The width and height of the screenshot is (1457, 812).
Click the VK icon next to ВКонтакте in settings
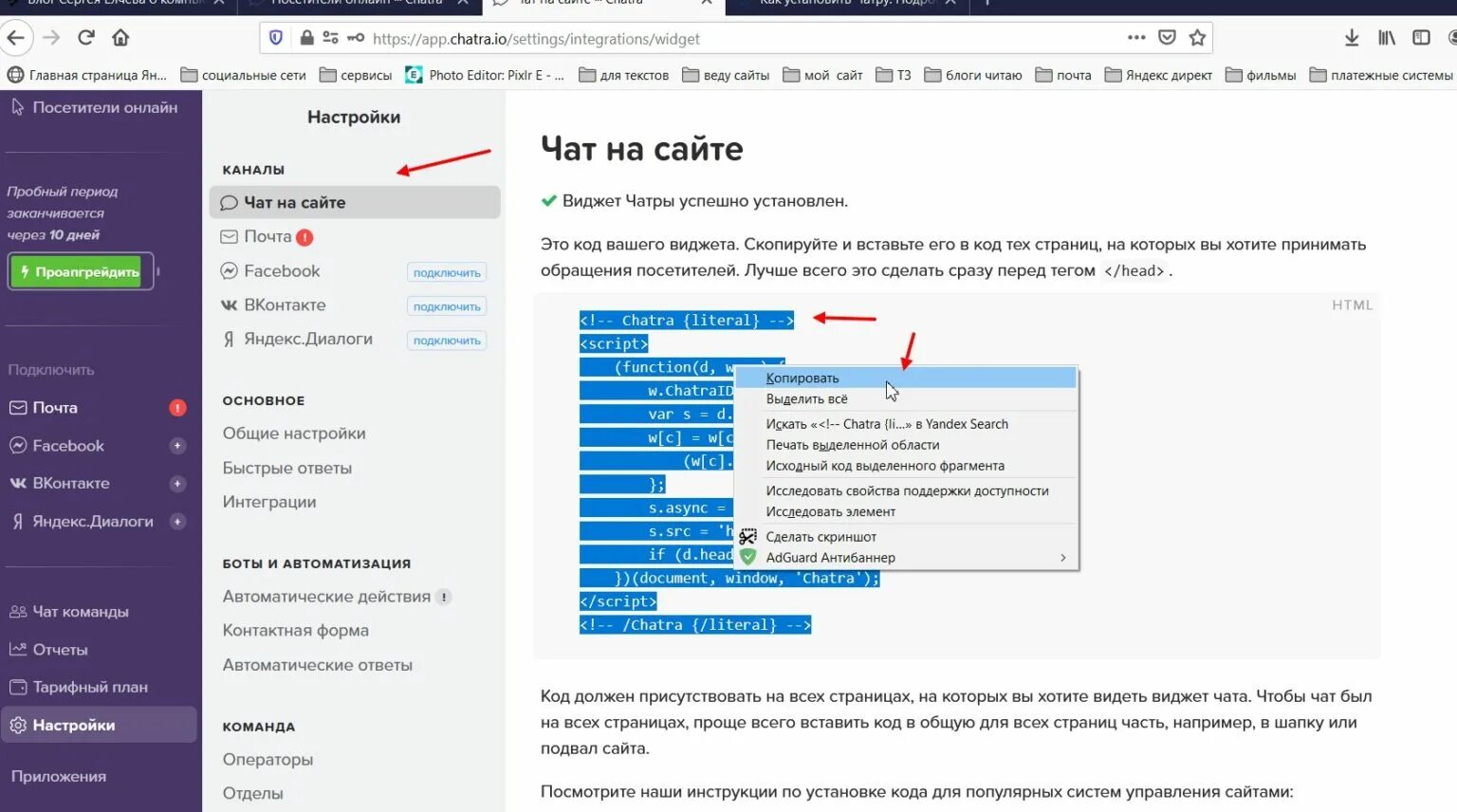coord(229,304)
